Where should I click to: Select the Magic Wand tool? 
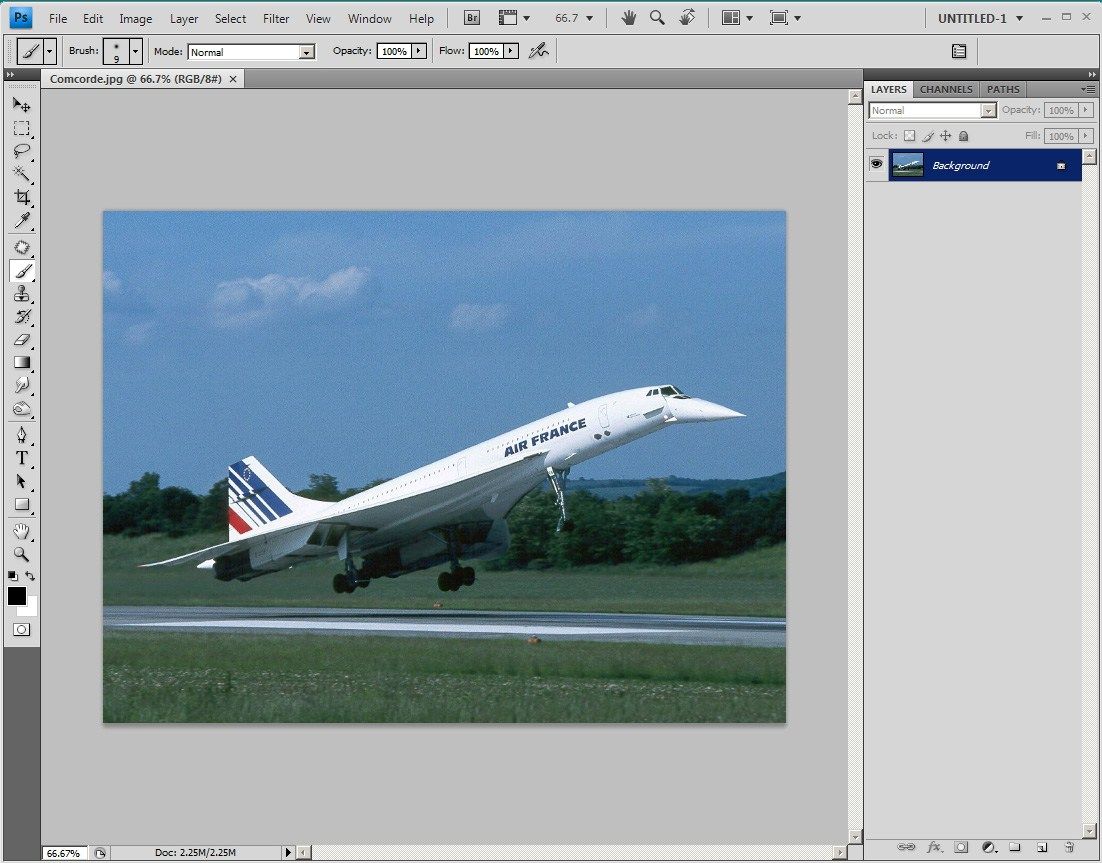click(22, 174)
